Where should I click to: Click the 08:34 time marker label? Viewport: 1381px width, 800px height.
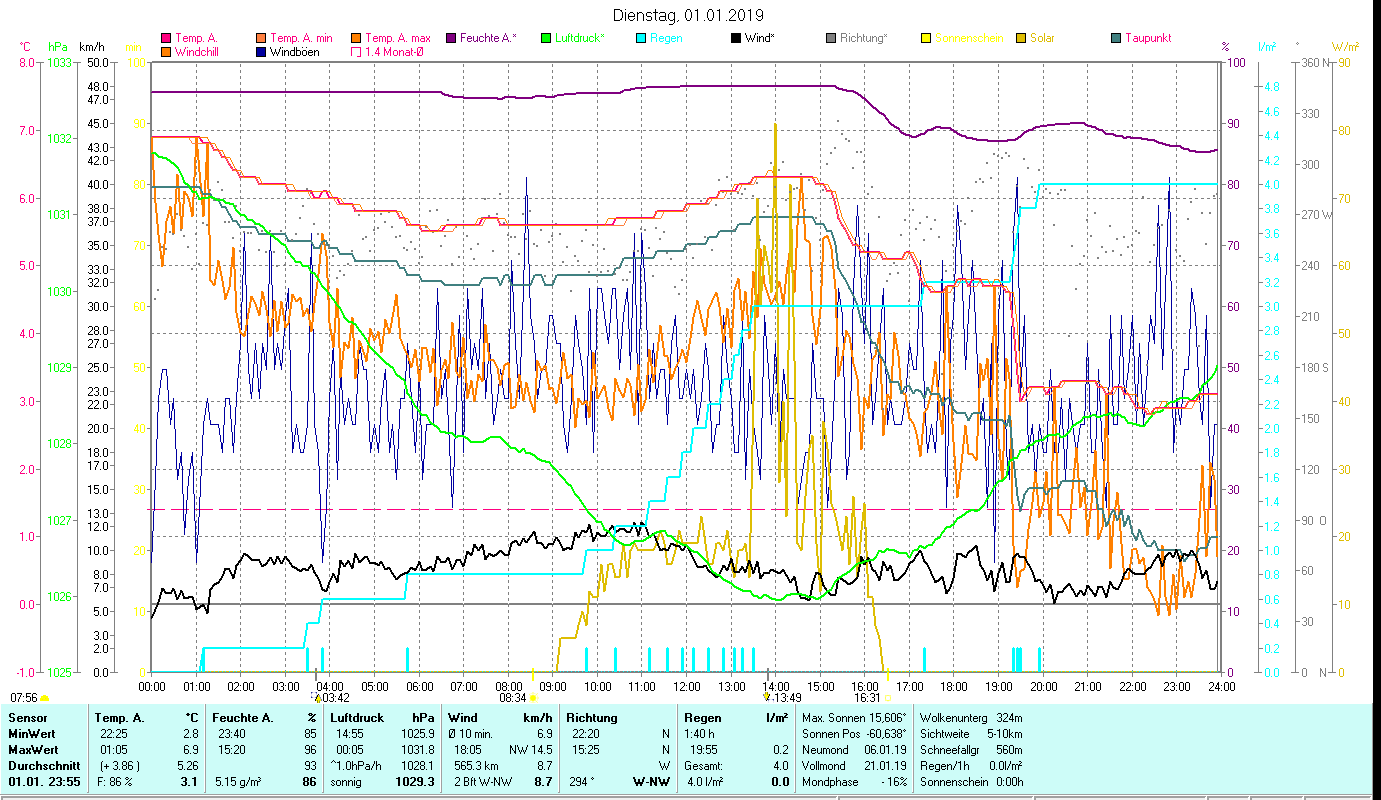click(x=511, y=697)
